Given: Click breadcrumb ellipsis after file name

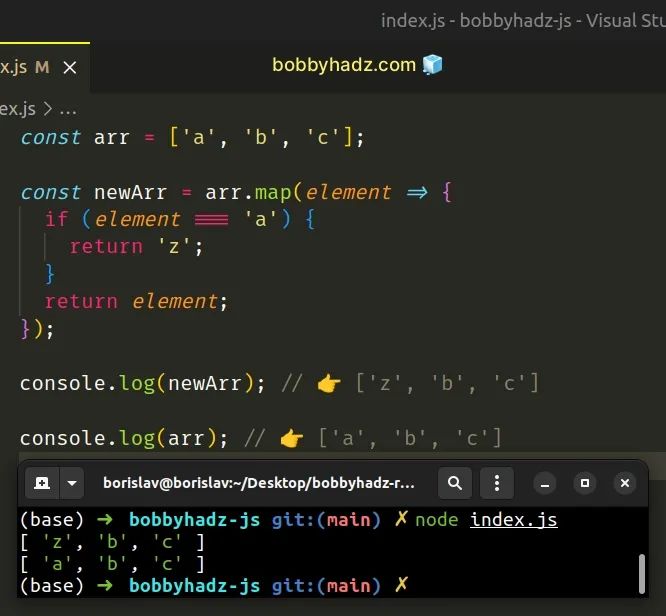Looking at the screenshot, I should point(68,110).
